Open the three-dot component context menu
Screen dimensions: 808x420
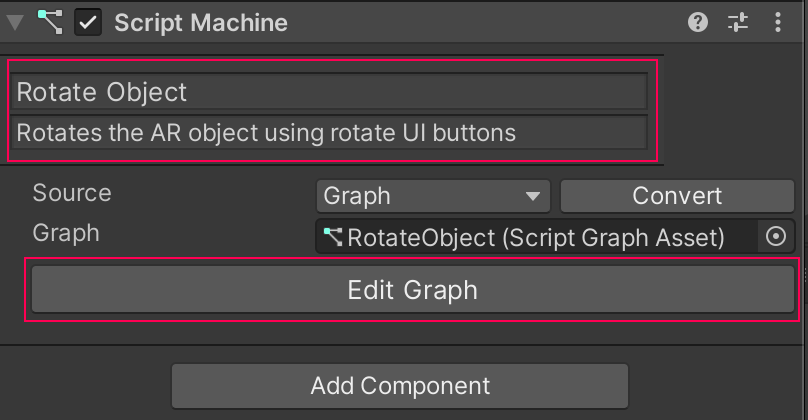[x=778, y=22]
